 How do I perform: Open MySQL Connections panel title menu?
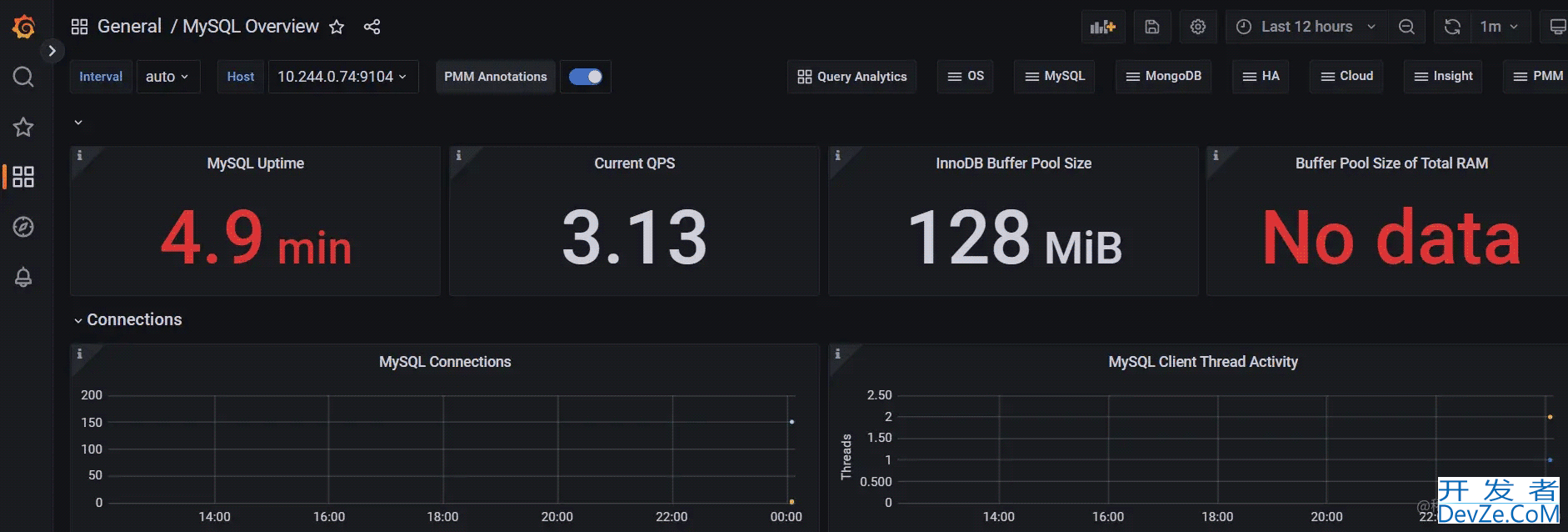(x=445, y=362)
